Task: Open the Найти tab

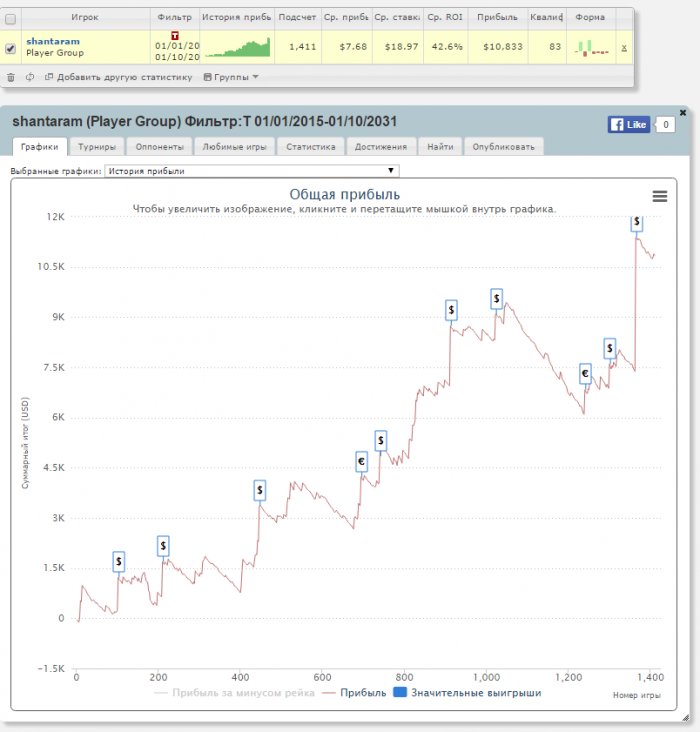Action: coord(440,147)
